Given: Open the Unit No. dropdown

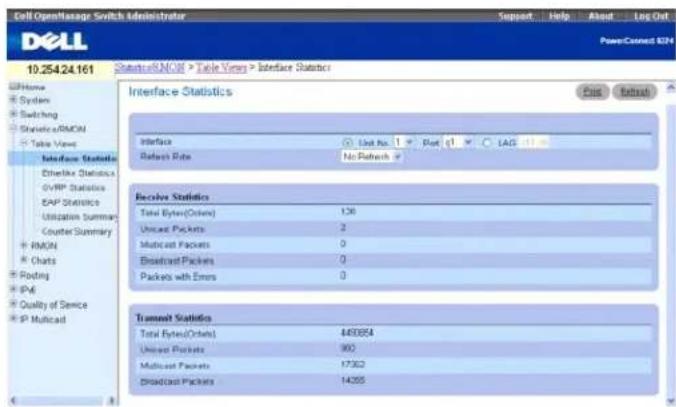Looking at the screenshot, I should 404,142.
